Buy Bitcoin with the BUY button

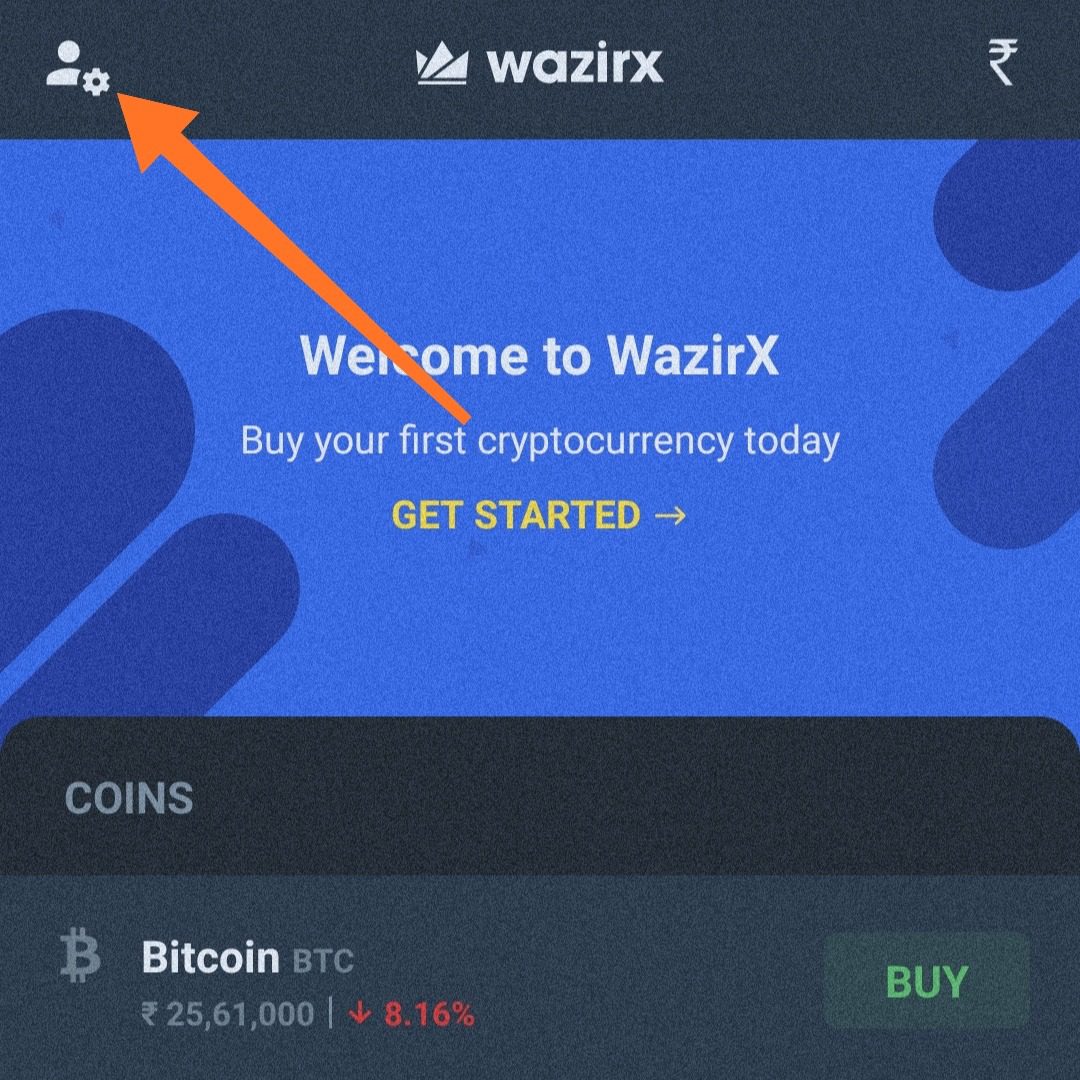tap(927, 982)
